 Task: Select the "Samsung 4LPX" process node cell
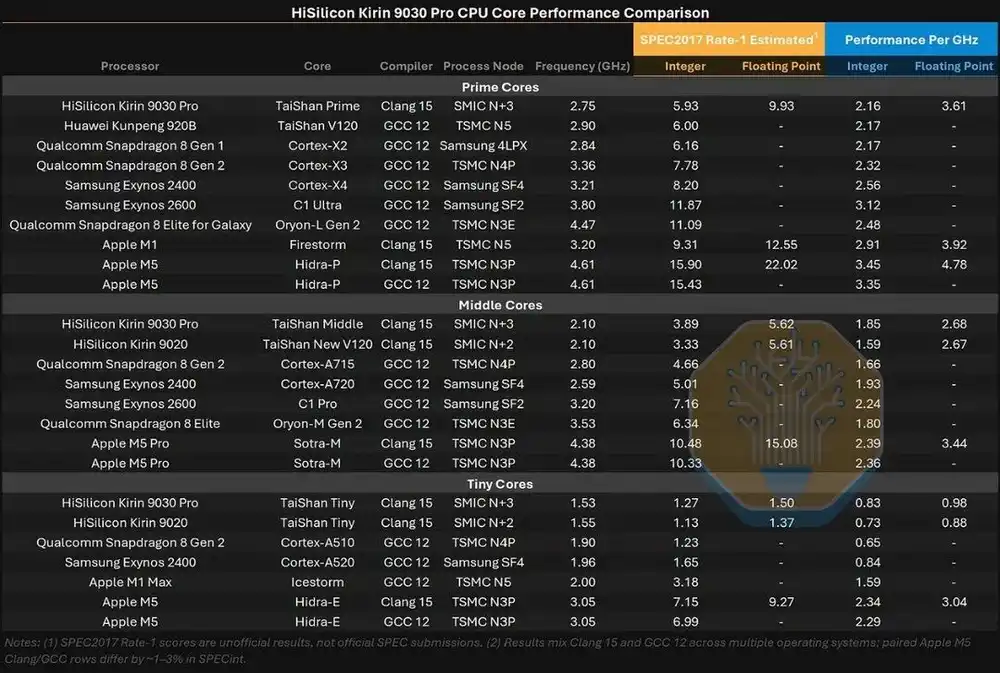click(x=483, y=145)
